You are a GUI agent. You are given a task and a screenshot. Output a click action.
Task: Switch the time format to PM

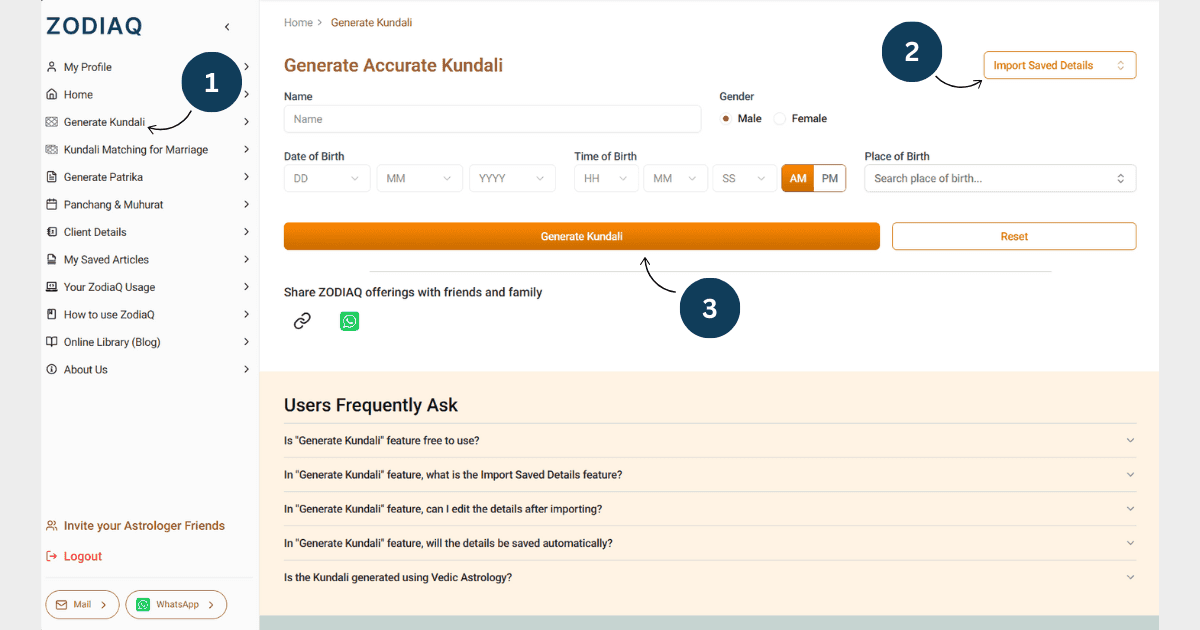pyautogui.click(x=830, y=177)
